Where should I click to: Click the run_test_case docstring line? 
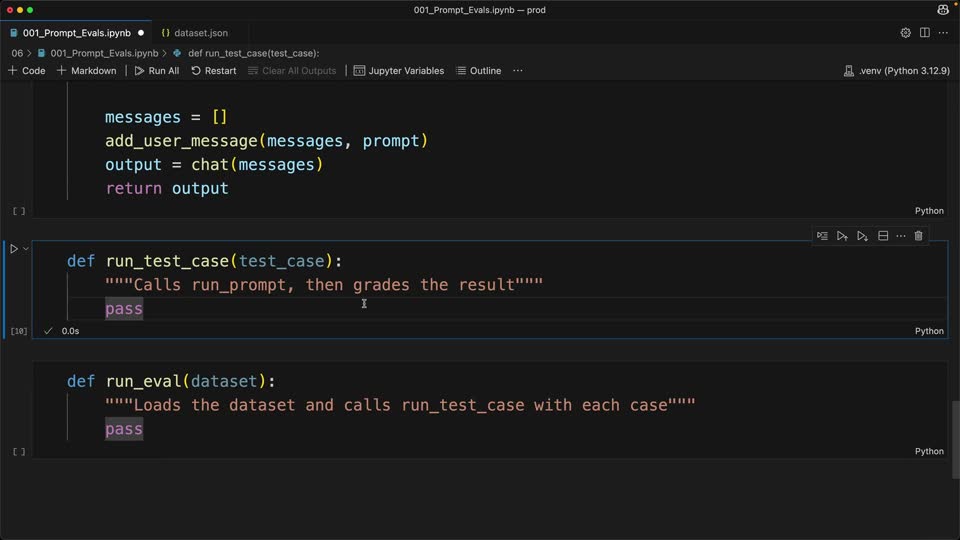click(324, 285)
